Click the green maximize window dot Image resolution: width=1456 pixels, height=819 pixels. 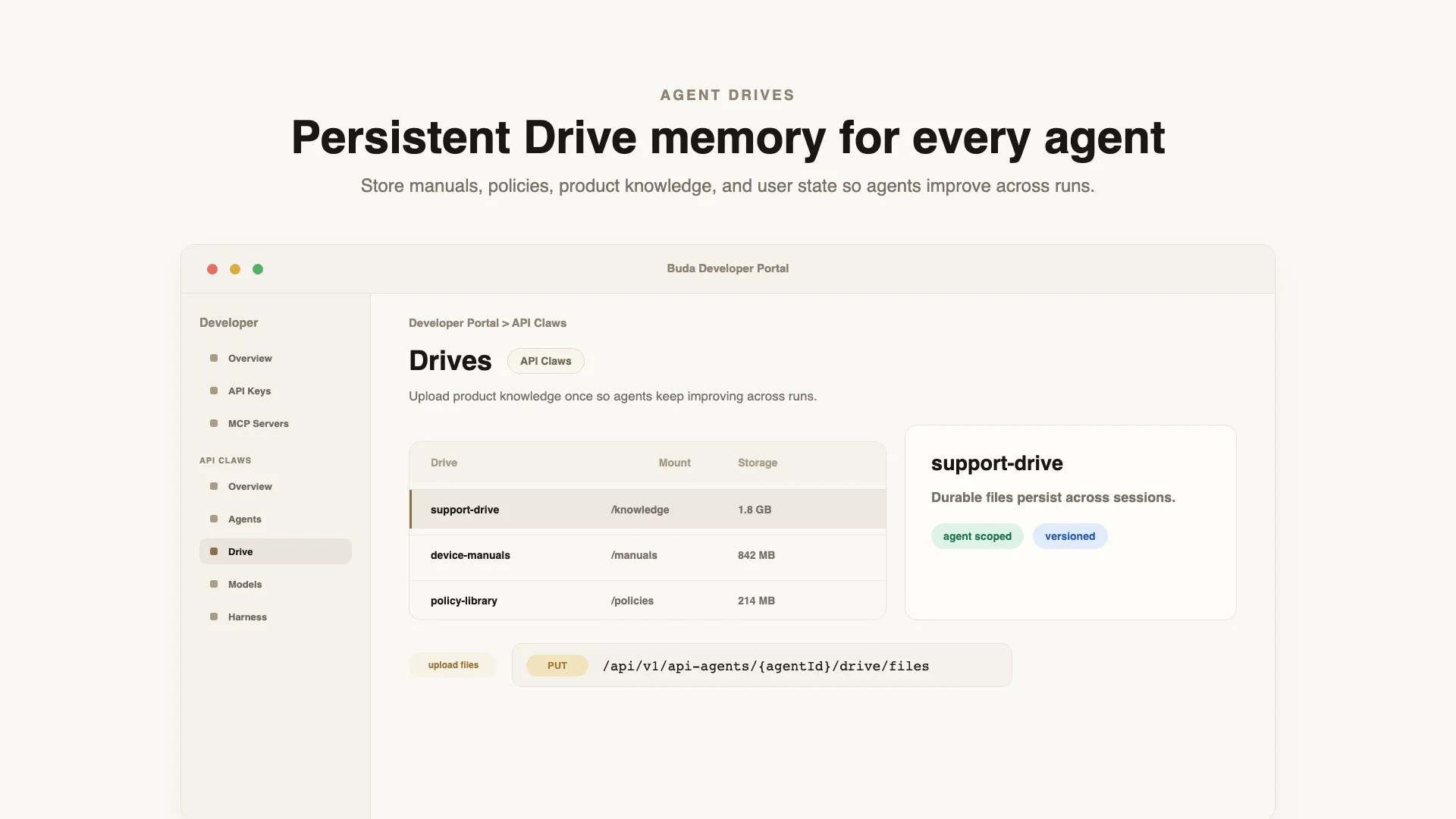pos(258,269)
